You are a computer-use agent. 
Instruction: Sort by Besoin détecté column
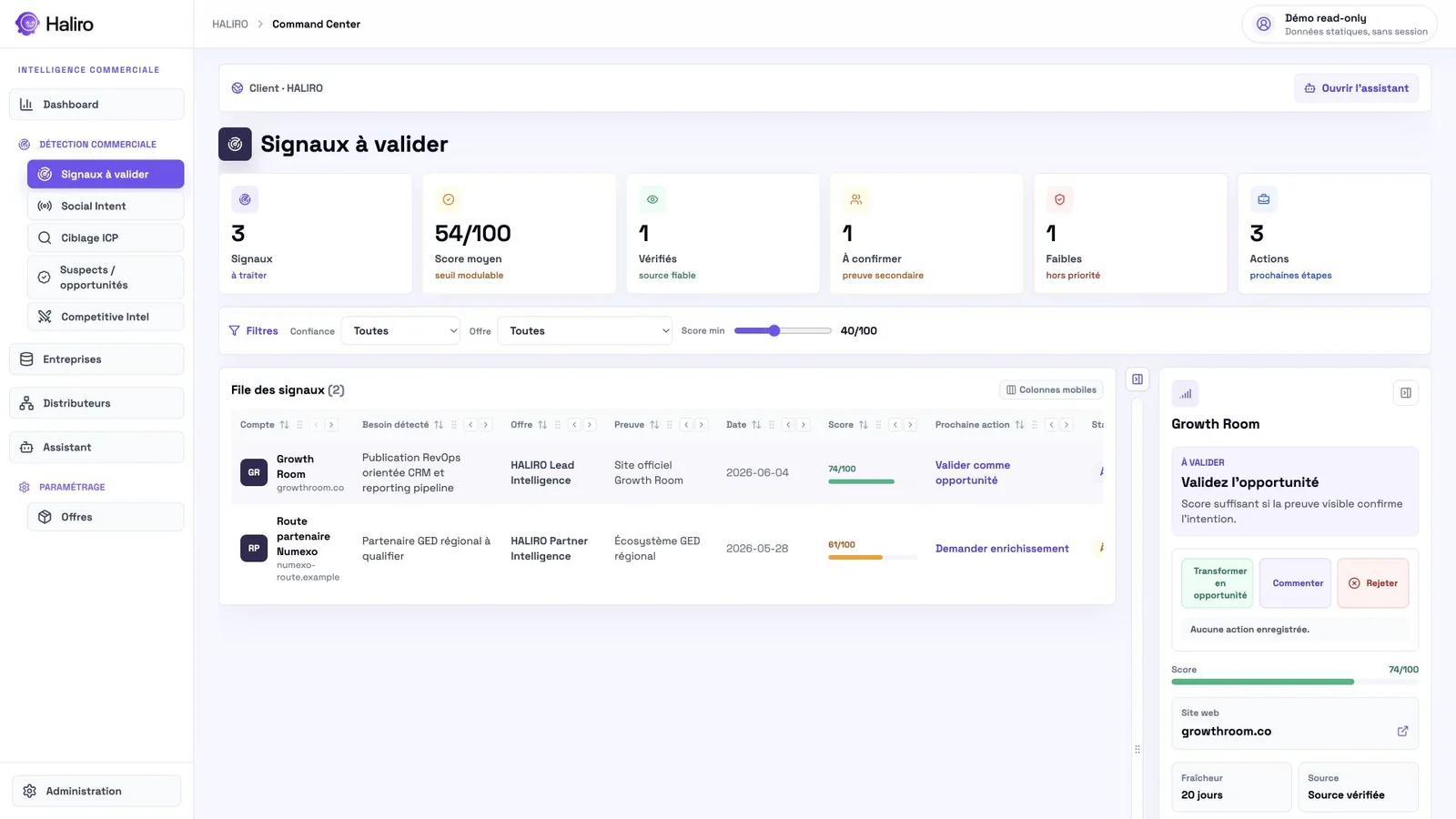(x=439, y=425)
